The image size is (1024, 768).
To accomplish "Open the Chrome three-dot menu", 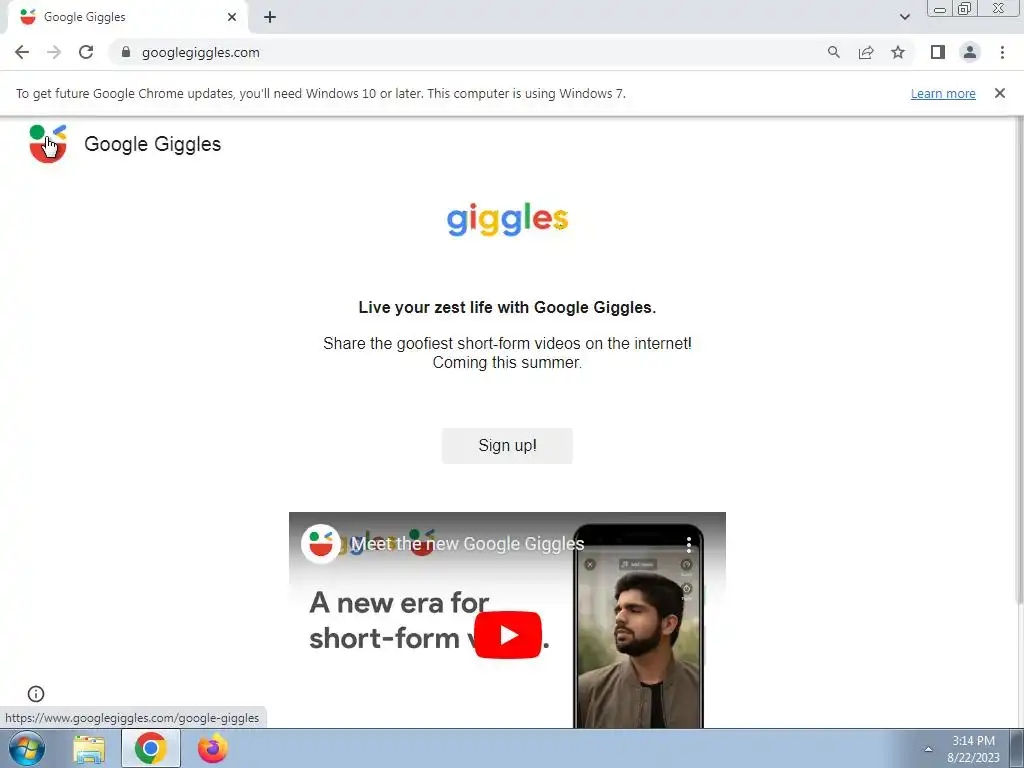I will pos(1002,52).
